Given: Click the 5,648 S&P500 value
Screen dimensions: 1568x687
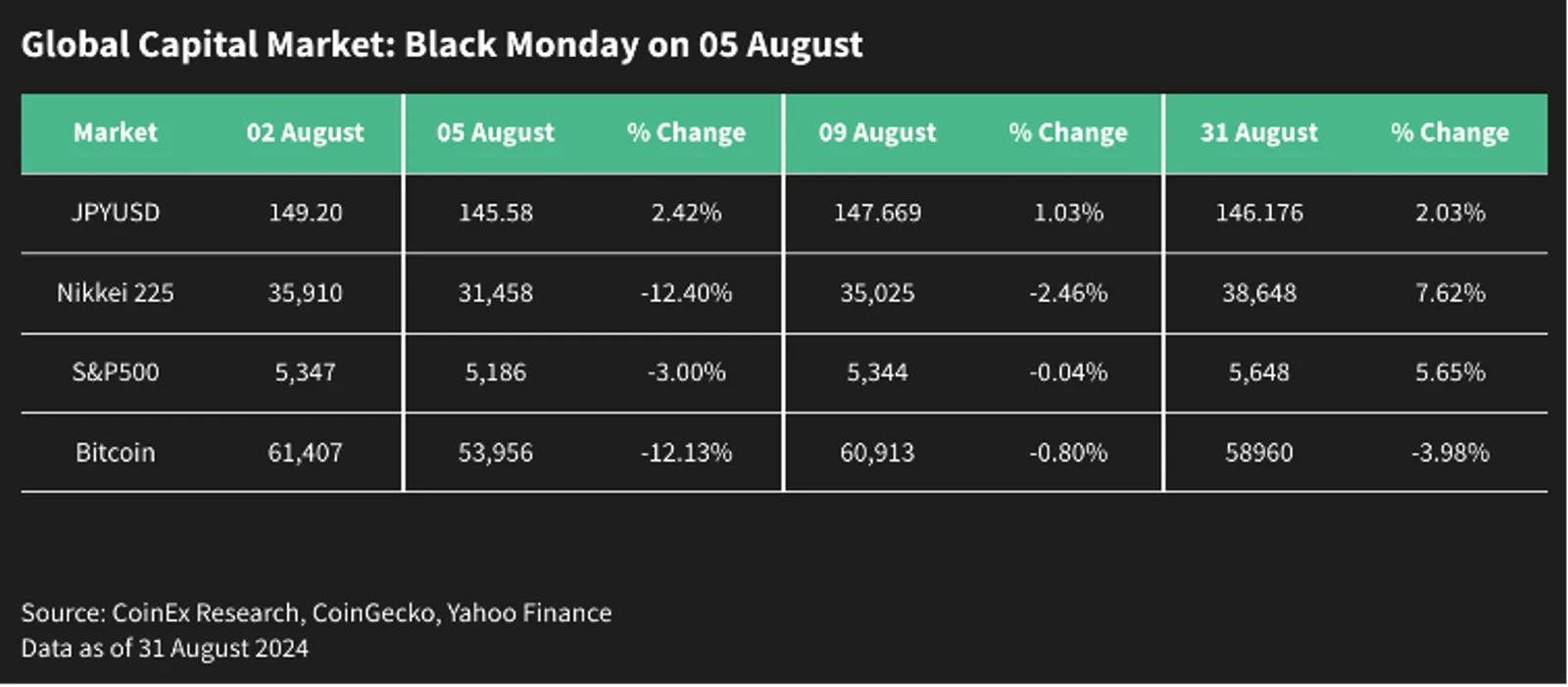Looking at the screenshot, I should point(1258,372).
